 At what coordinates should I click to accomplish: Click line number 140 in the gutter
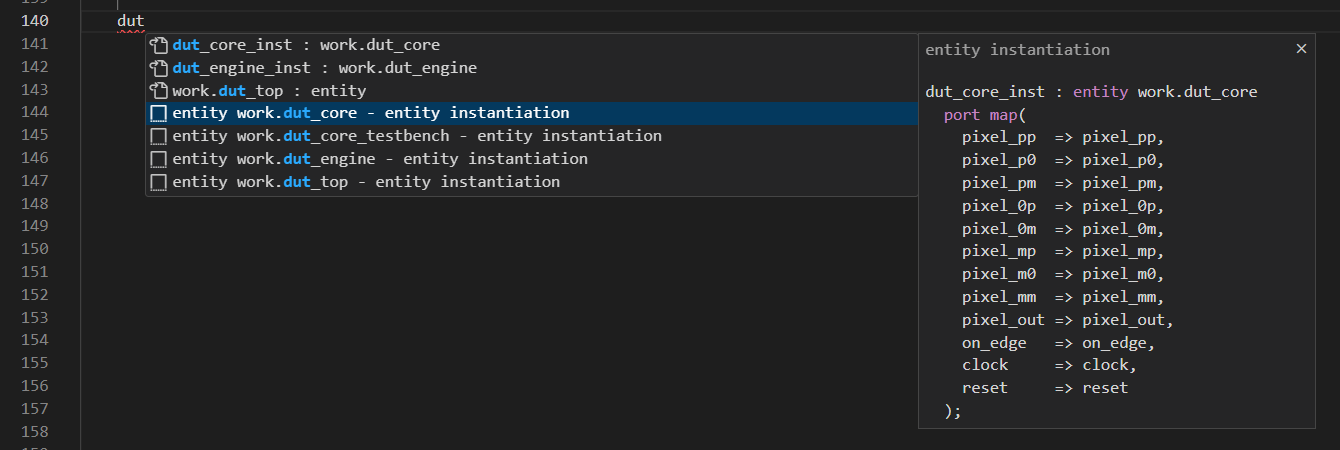coord(34,21)
